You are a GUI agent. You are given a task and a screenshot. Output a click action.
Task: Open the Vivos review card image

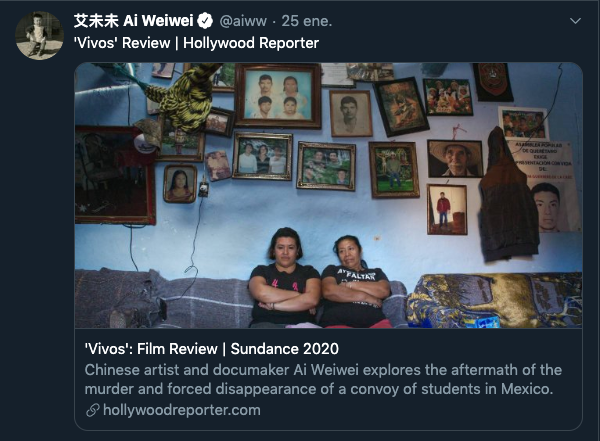click(x=328, y=195)
